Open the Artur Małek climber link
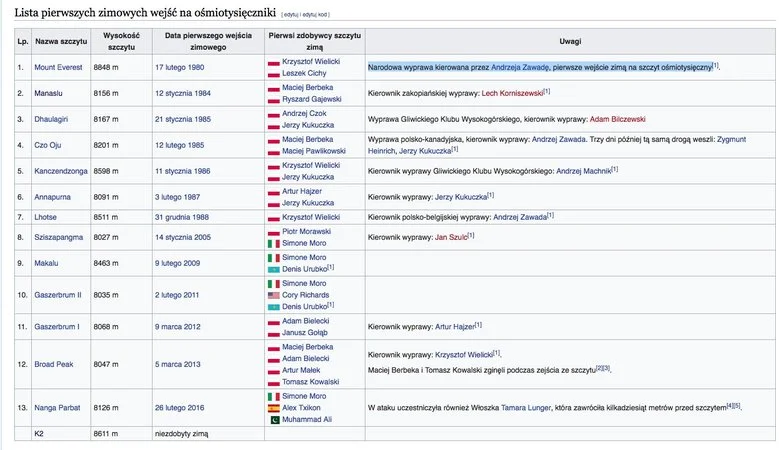This screenshot has width=779, height=450. [301, 370]
